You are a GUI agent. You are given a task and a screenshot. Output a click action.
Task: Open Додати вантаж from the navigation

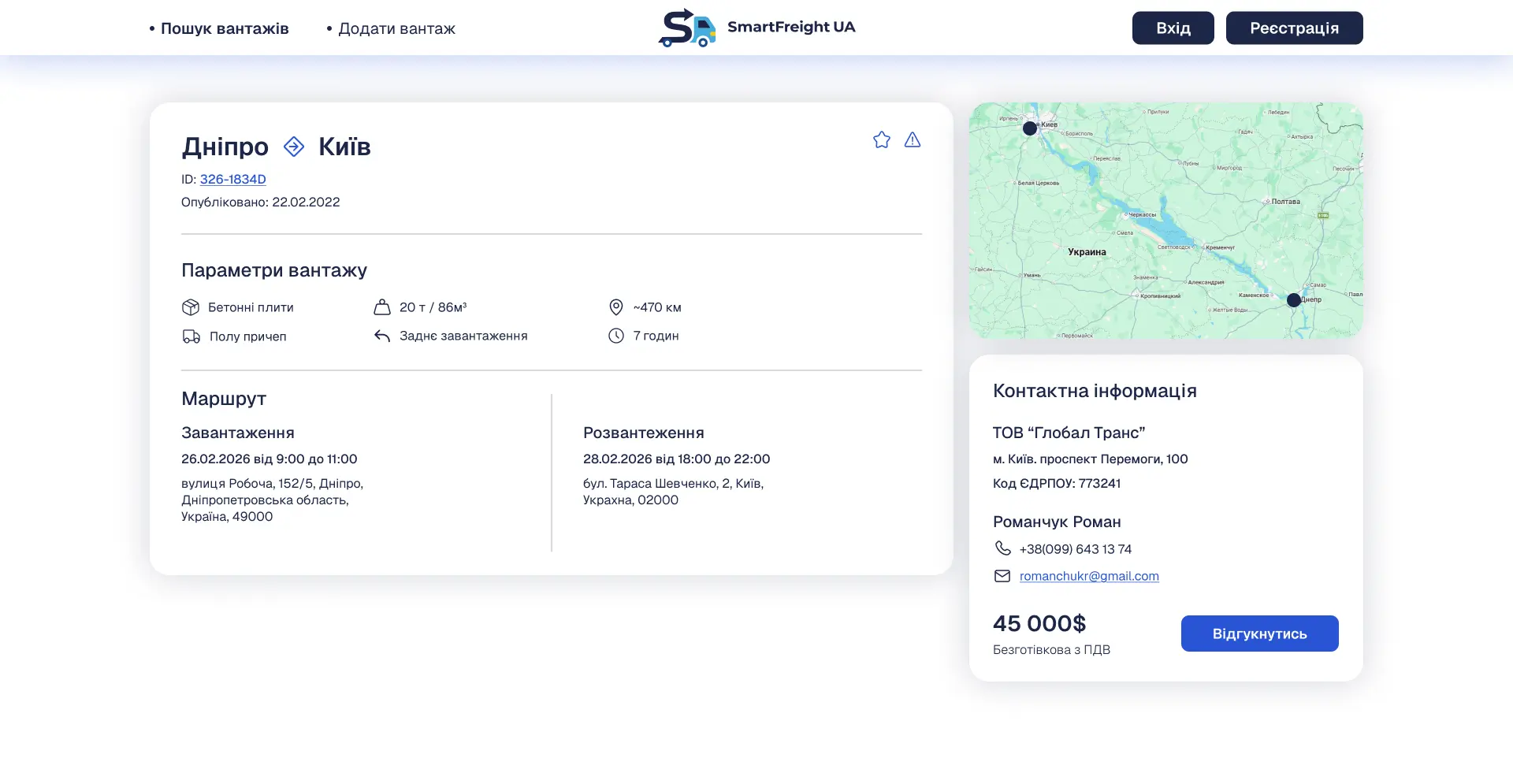(x=396, y=28)
